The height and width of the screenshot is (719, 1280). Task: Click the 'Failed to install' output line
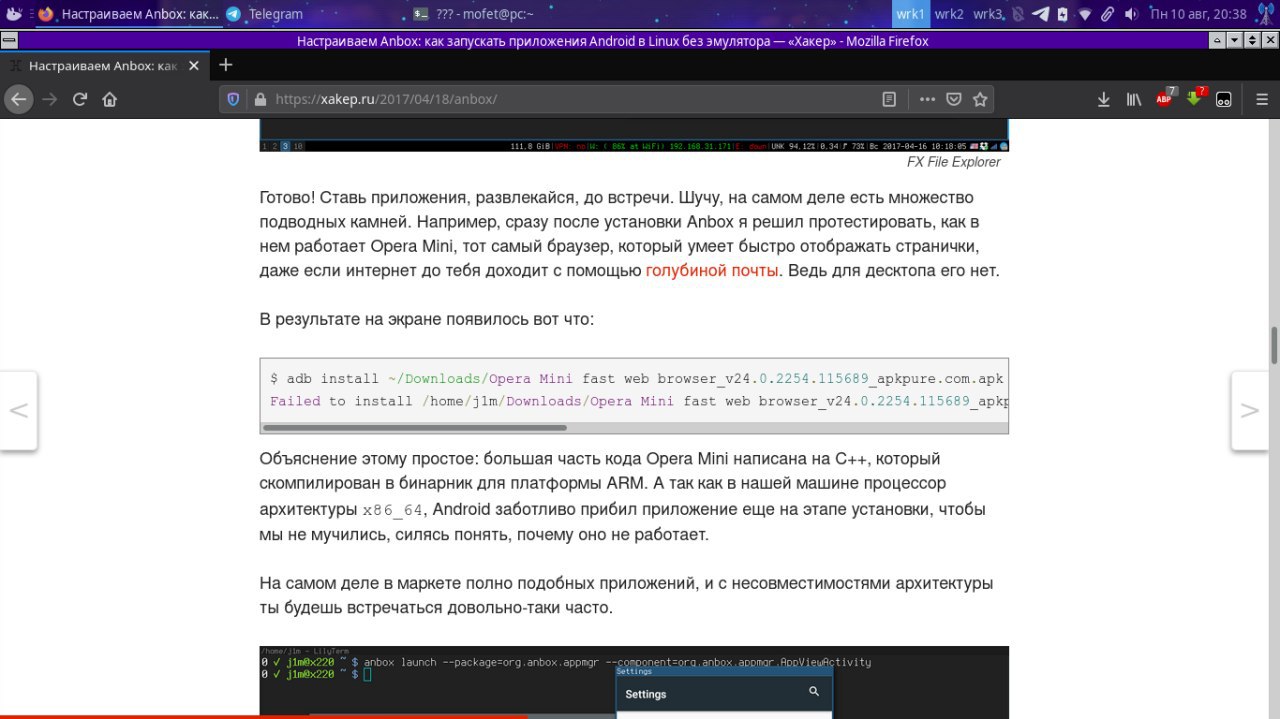click(638, 401)
